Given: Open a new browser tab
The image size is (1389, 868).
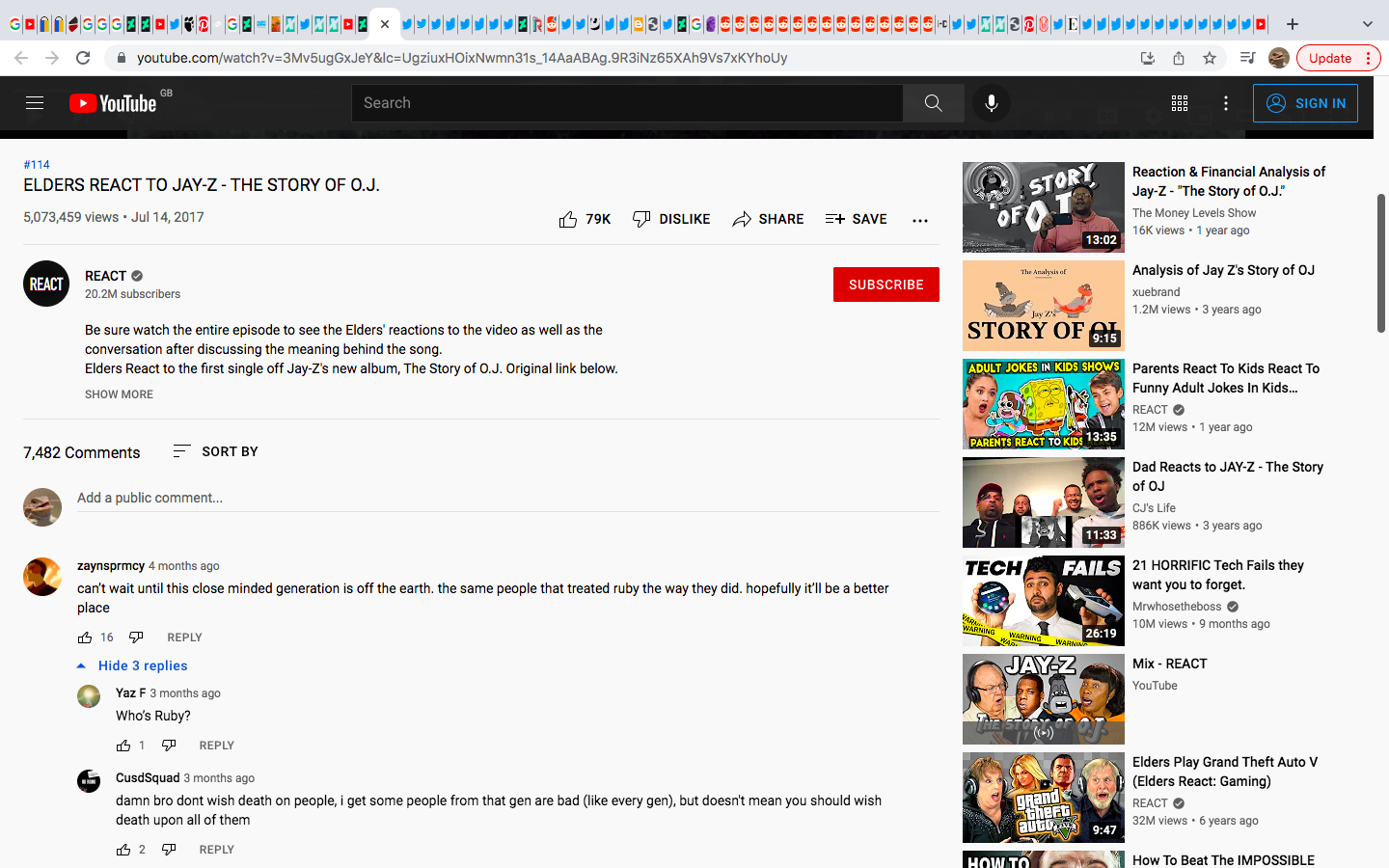Looking at the screenshot, I should (1293, 24).
